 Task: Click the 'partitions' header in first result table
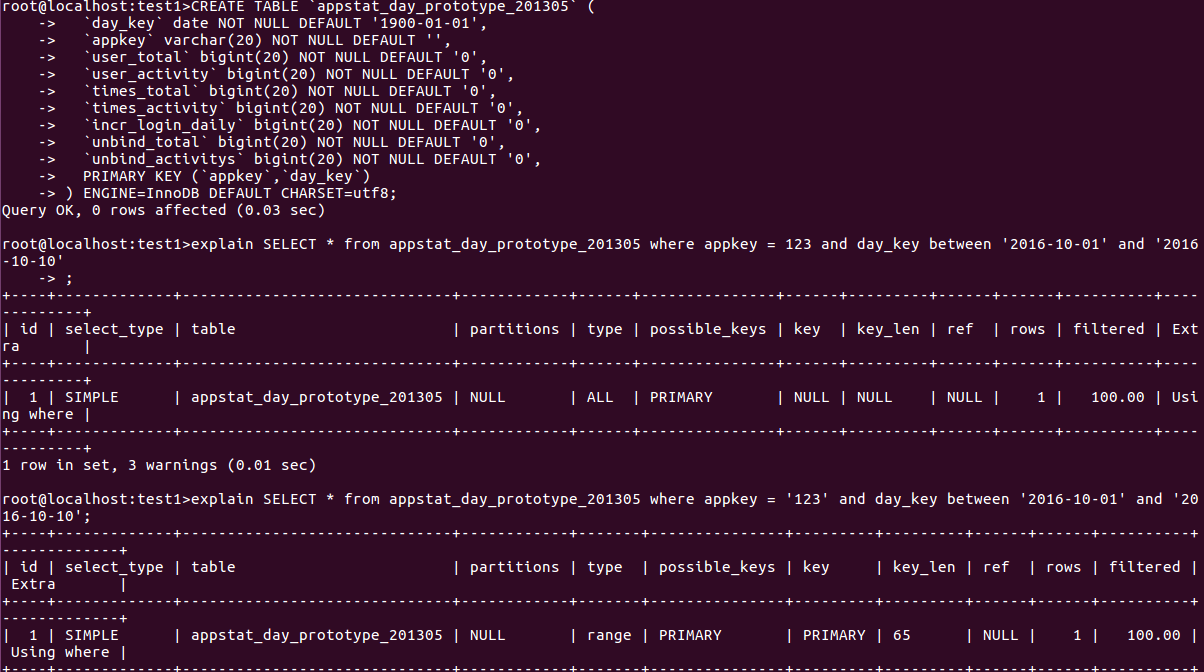514,329
